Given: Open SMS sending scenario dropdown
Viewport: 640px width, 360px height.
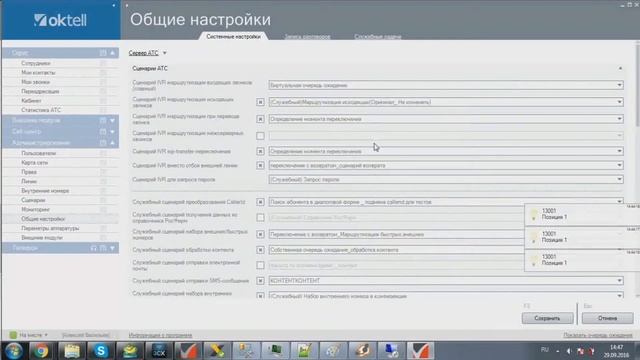Looking at the screenshot, I should point(619,281).
